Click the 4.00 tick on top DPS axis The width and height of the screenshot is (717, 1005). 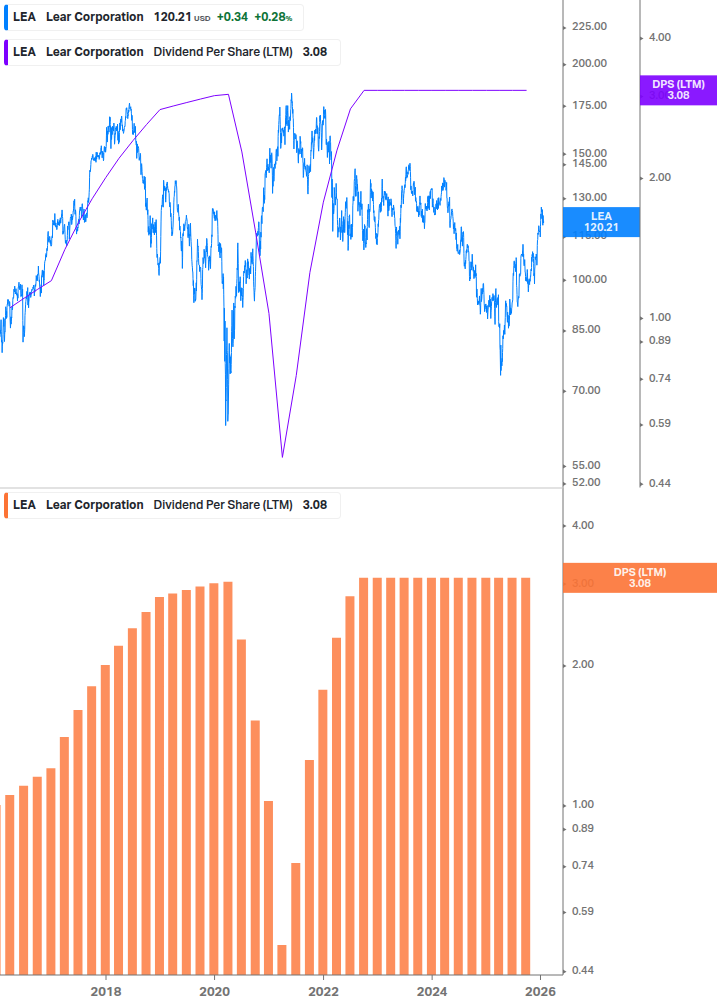pos(659,37)
